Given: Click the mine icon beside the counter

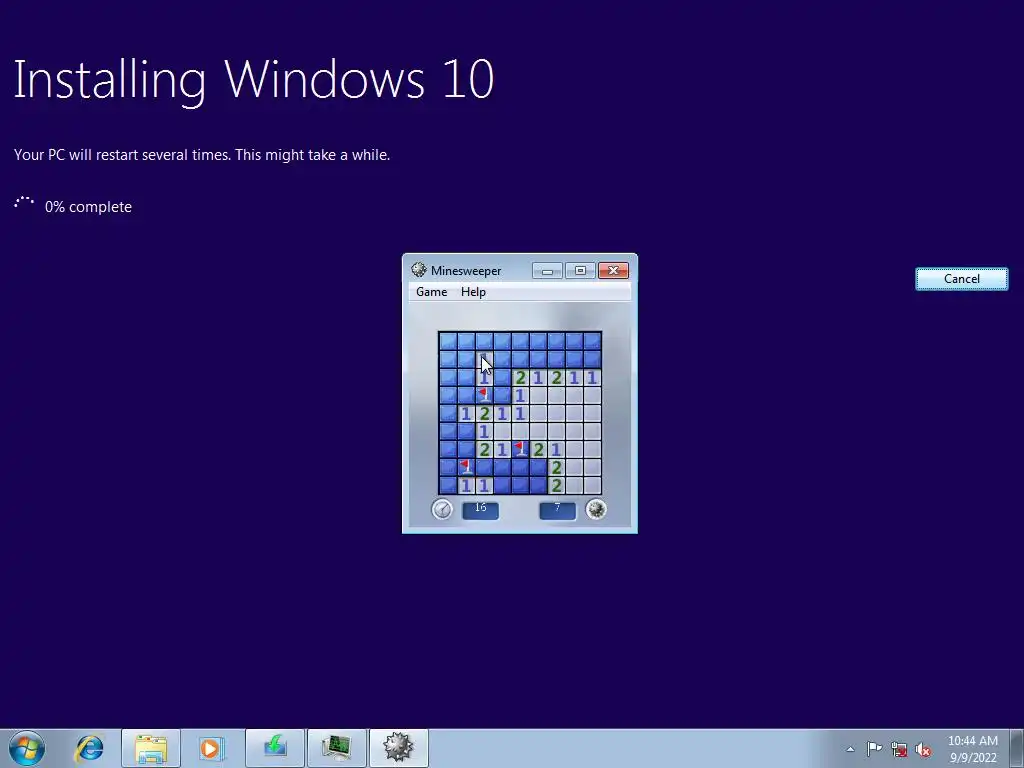Looking at the screenshot, I should [596, 509].
